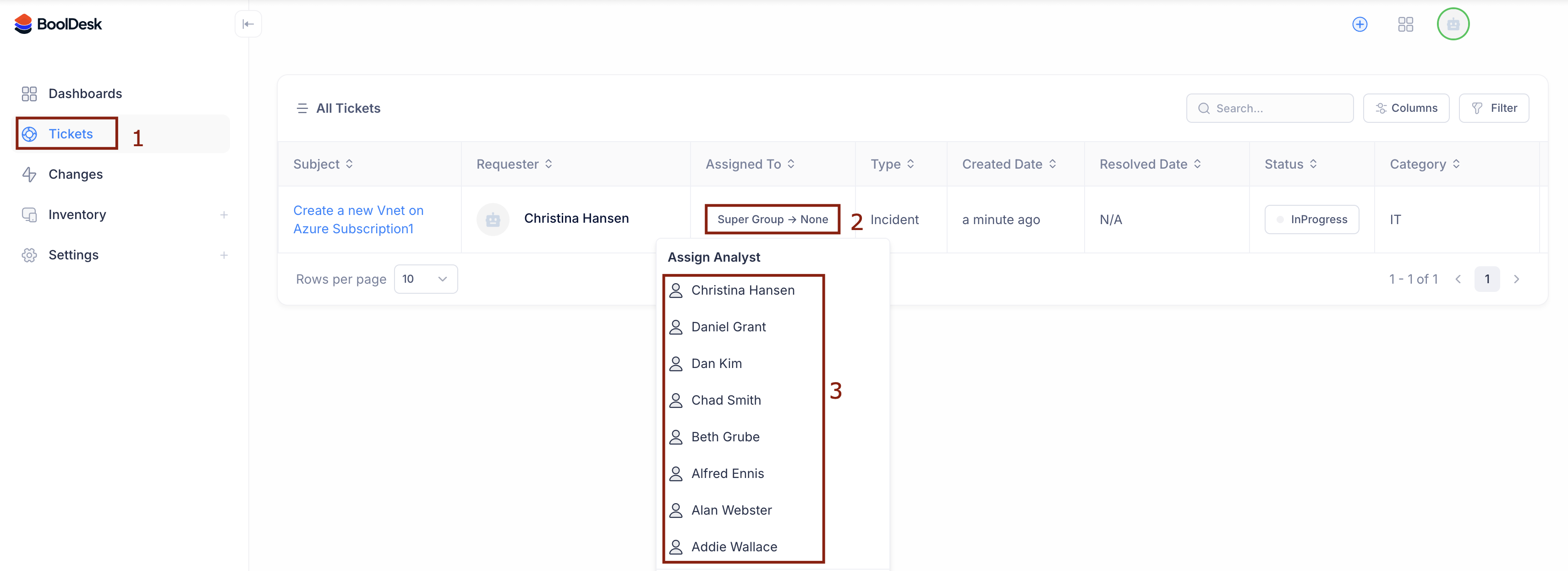Collapse the sidebar with the arrow icon
The height and width of the screenshot is (571, 1568).
pos(248,24)
